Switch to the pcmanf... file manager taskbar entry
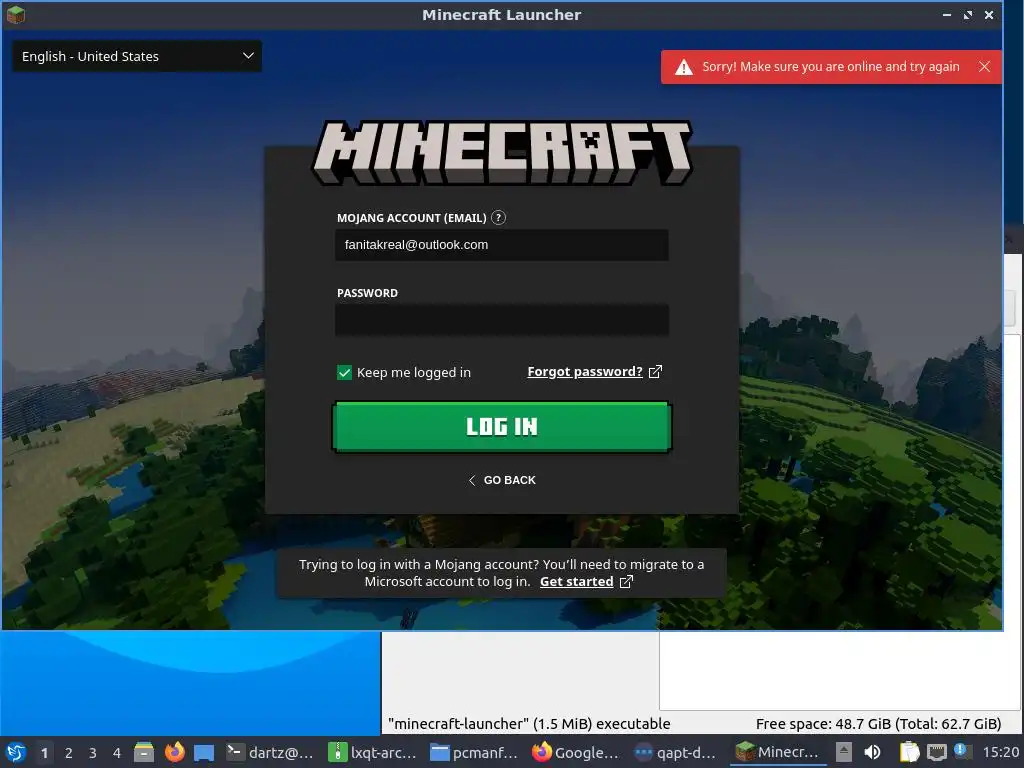This screenshot has width=1024, height=768. [x=474, y=752]
